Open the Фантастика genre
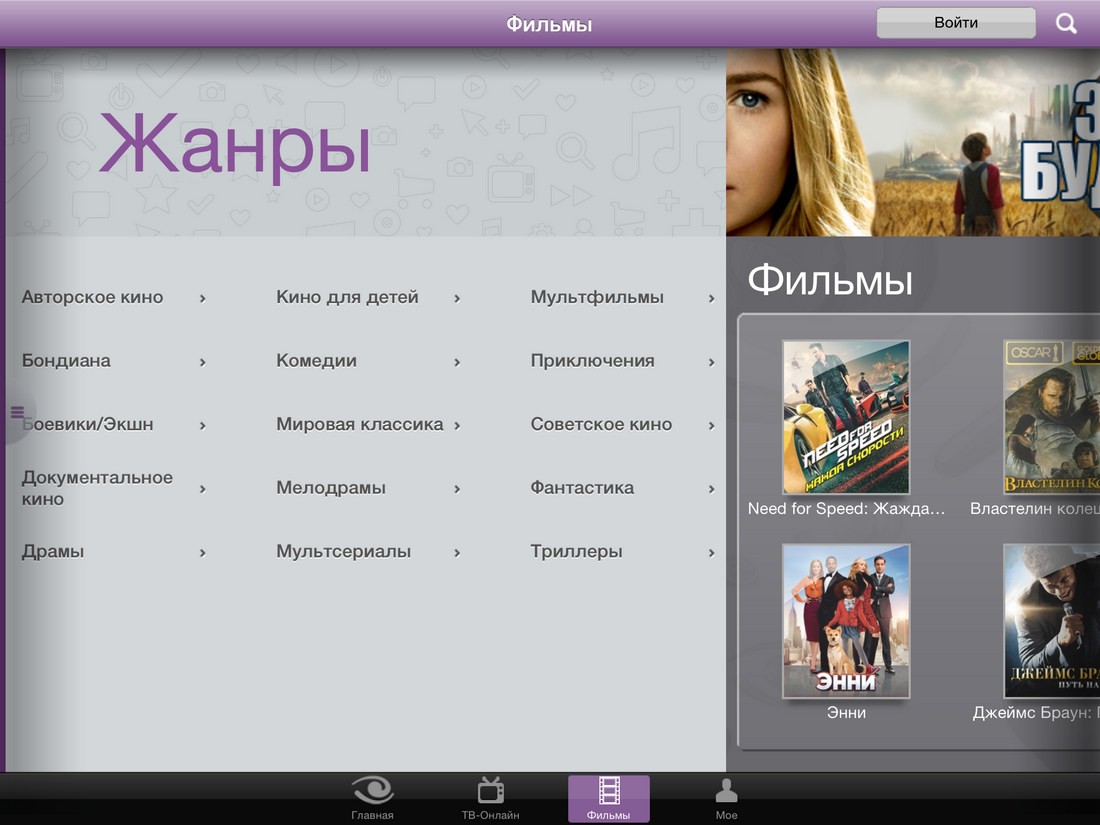Screen dimensions: 1100x825 point(582,488)
